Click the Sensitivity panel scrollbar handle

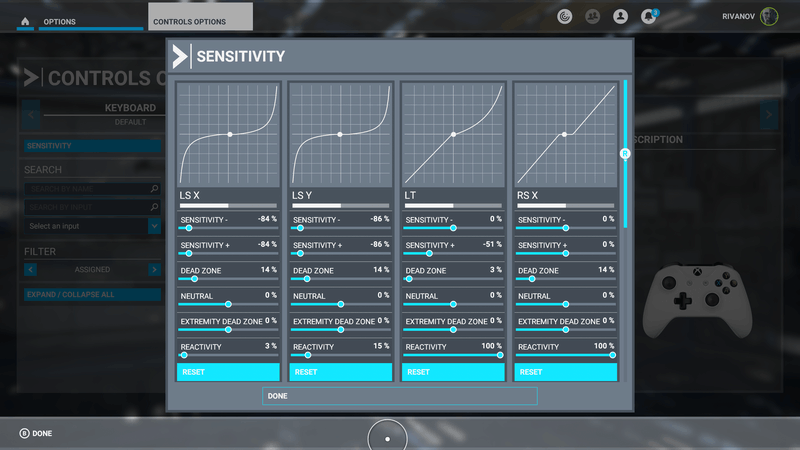pyautogui.click(x=625, y=154)
